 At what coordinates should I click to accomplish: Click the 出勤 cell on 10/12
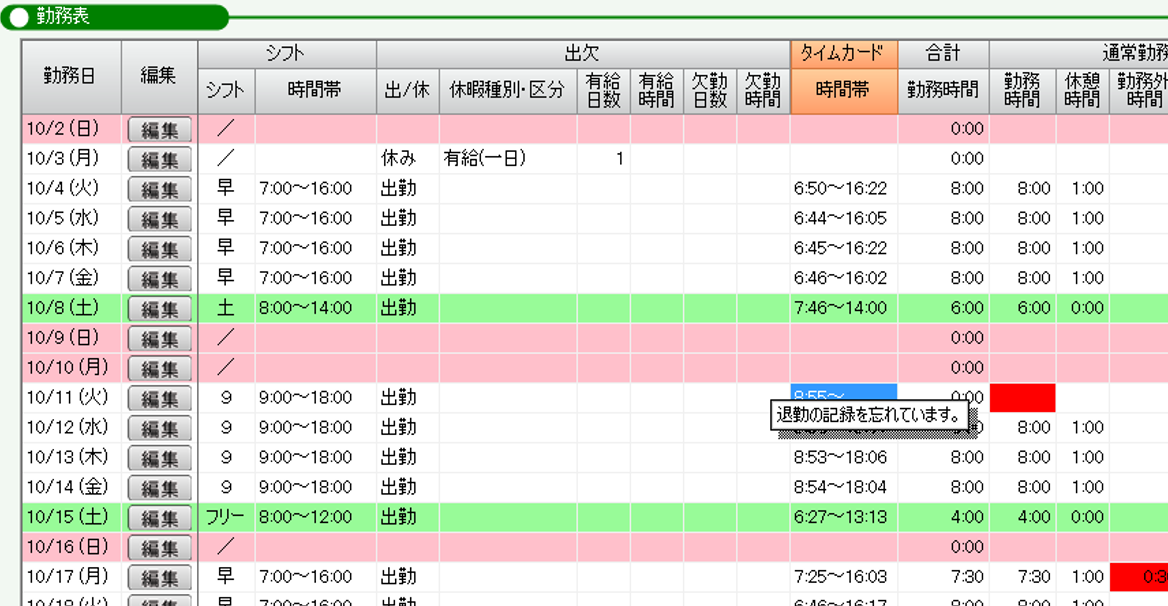(407, 427)
